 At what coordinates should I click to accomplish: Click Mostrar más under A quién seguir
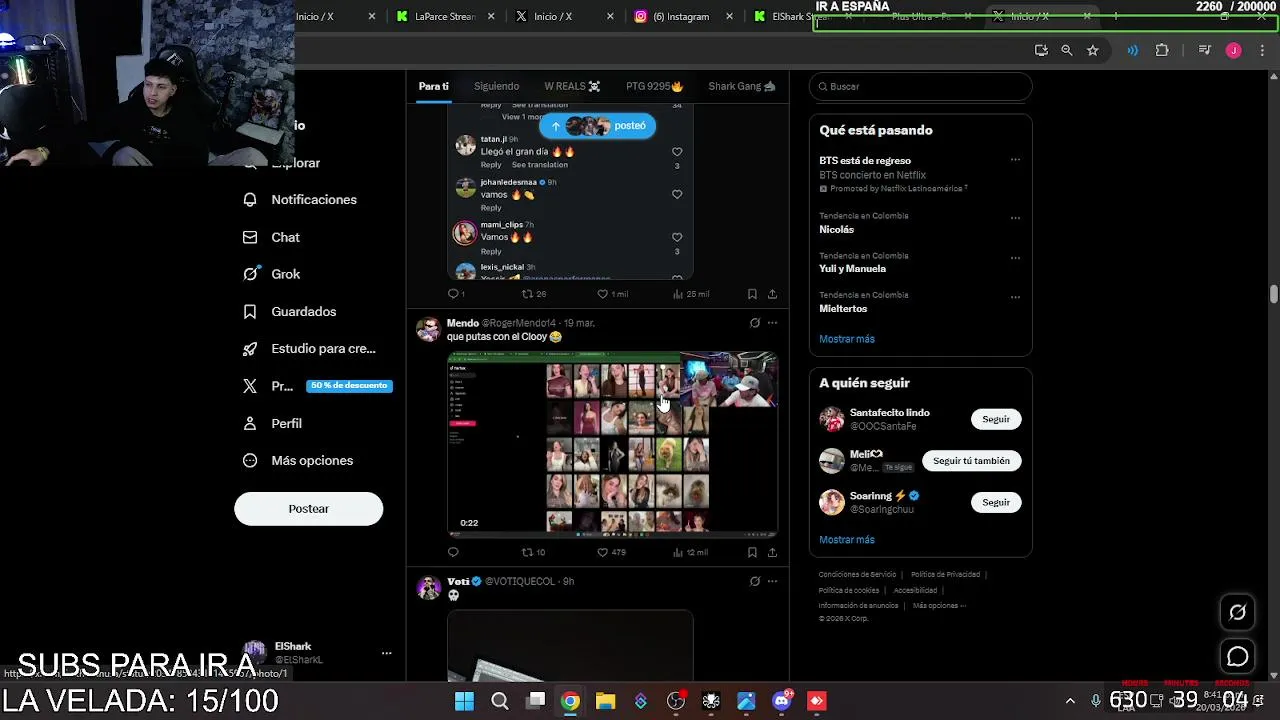[847, 540]
